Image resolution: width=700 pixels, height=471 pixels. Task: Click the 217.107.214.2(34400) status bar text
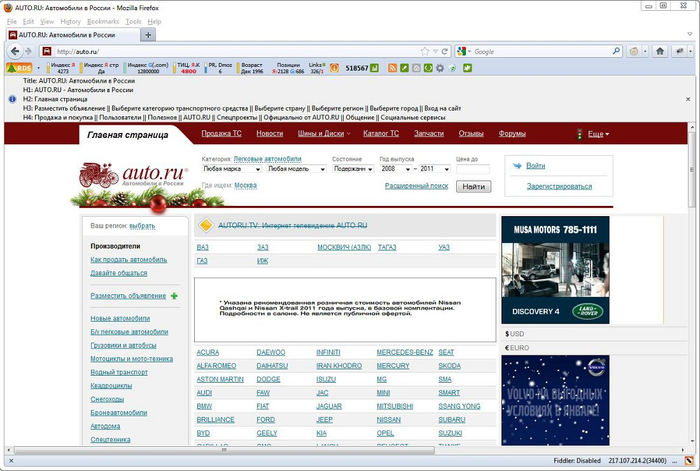pyautogui.click(x=637, y=461)
